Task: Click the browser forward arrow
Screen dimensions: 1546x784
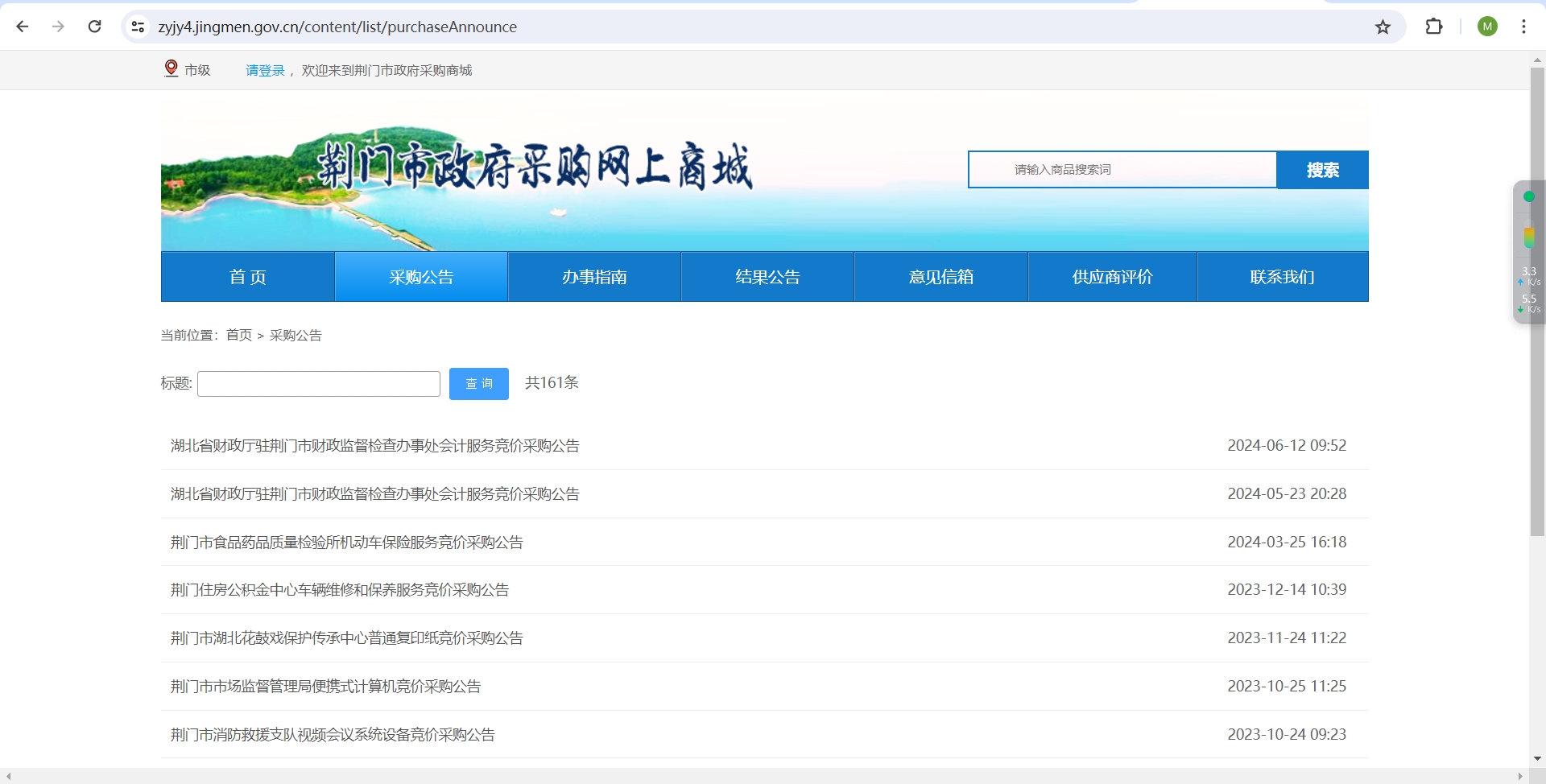Action: coord(58,27)
